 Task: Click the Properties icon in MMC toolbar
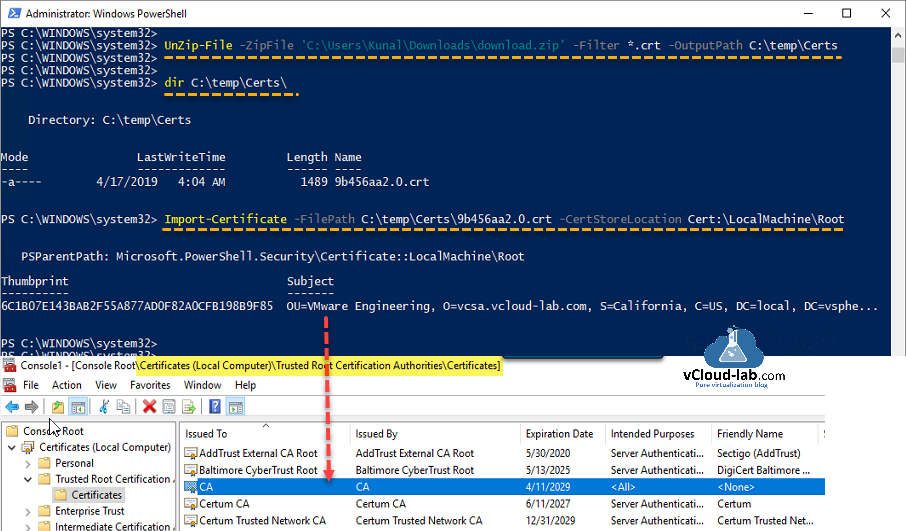169,407
